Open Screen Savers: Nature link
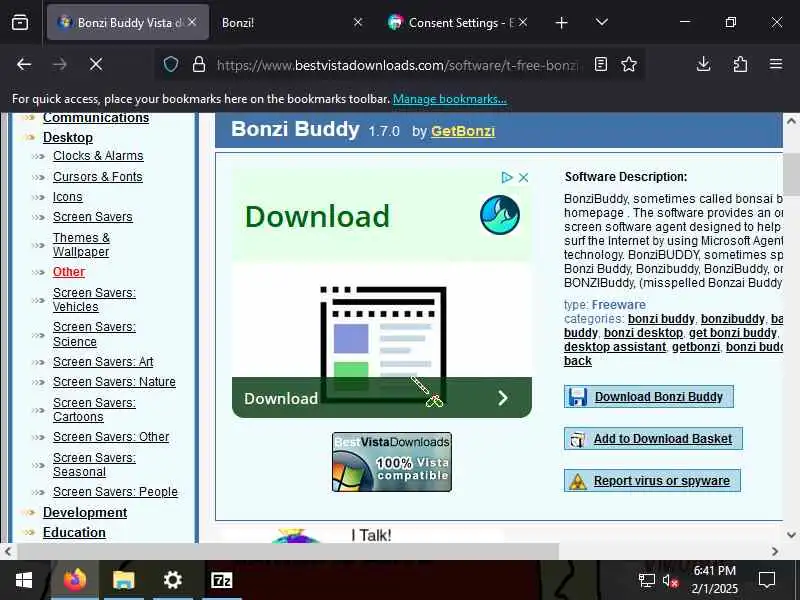This screenshot has width=800, height=600. [x=114, y=382]
